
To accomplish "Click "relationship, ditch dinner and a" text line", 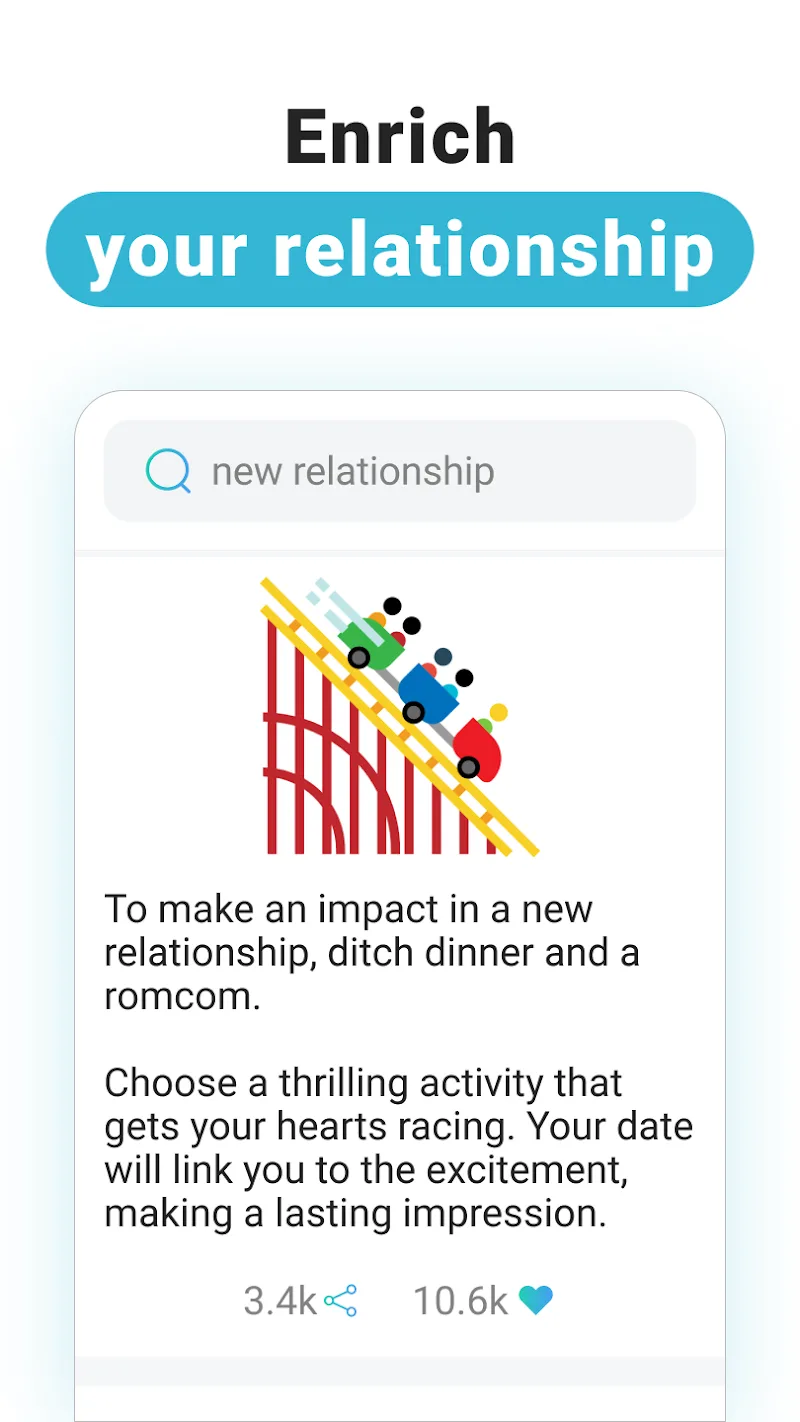I will [x=372, y=953].
